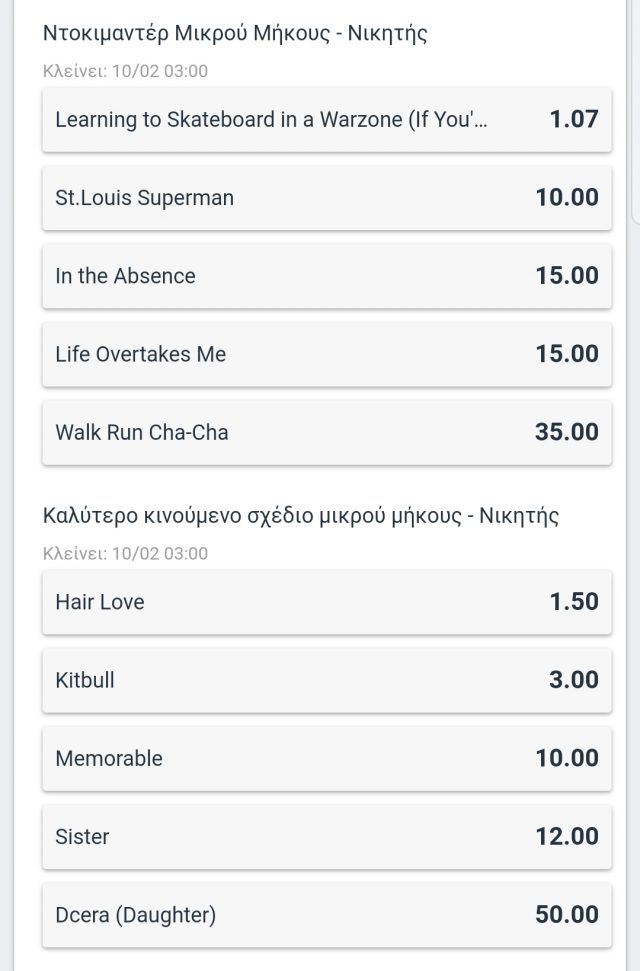Viewport: 640px width, 971px height.
Task: Choose In the Absence selection
Action: [x=327, y=276]
